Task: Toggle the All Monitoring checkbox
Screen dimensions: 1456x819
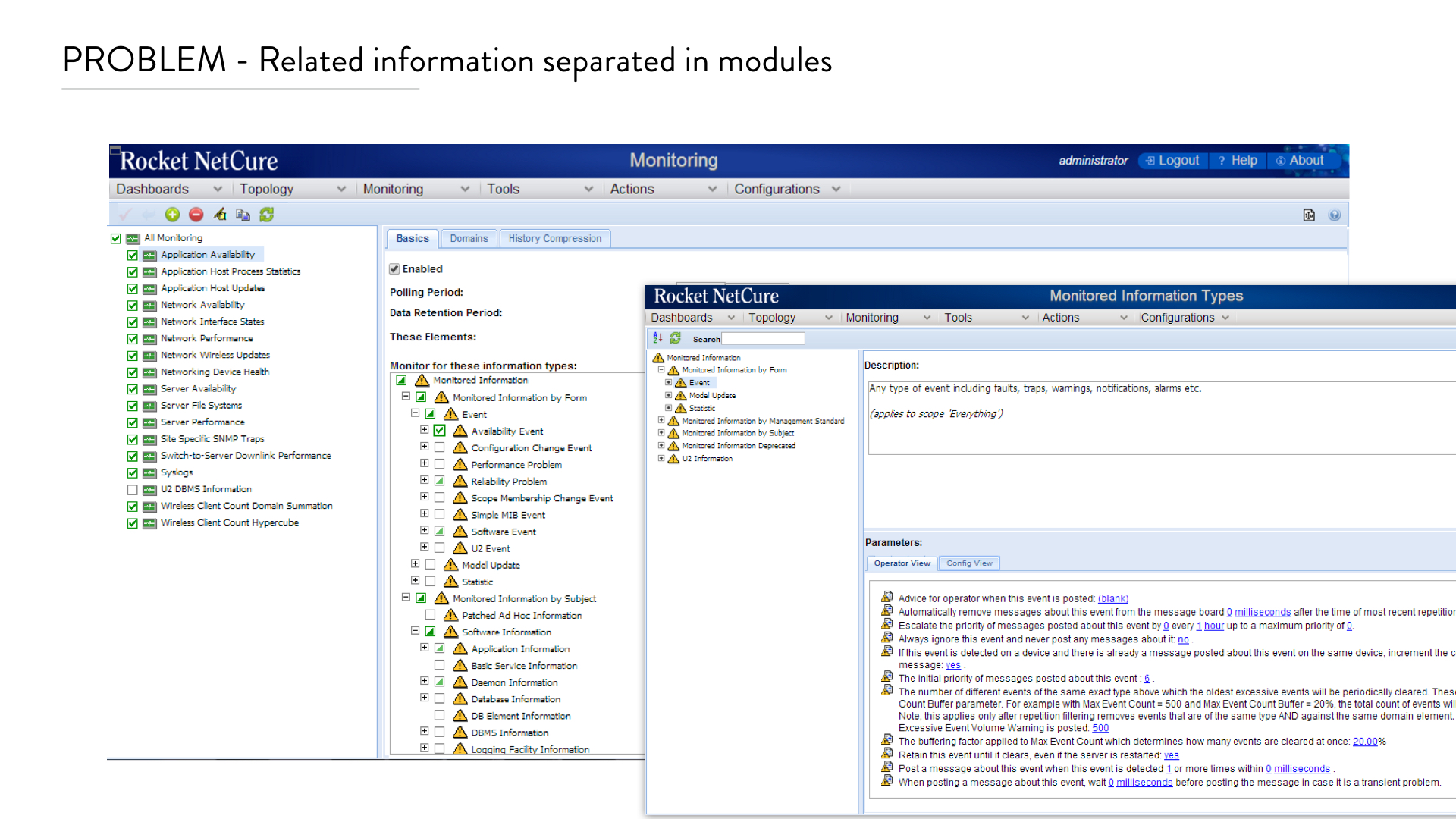Action: click(x=116, y=238)
